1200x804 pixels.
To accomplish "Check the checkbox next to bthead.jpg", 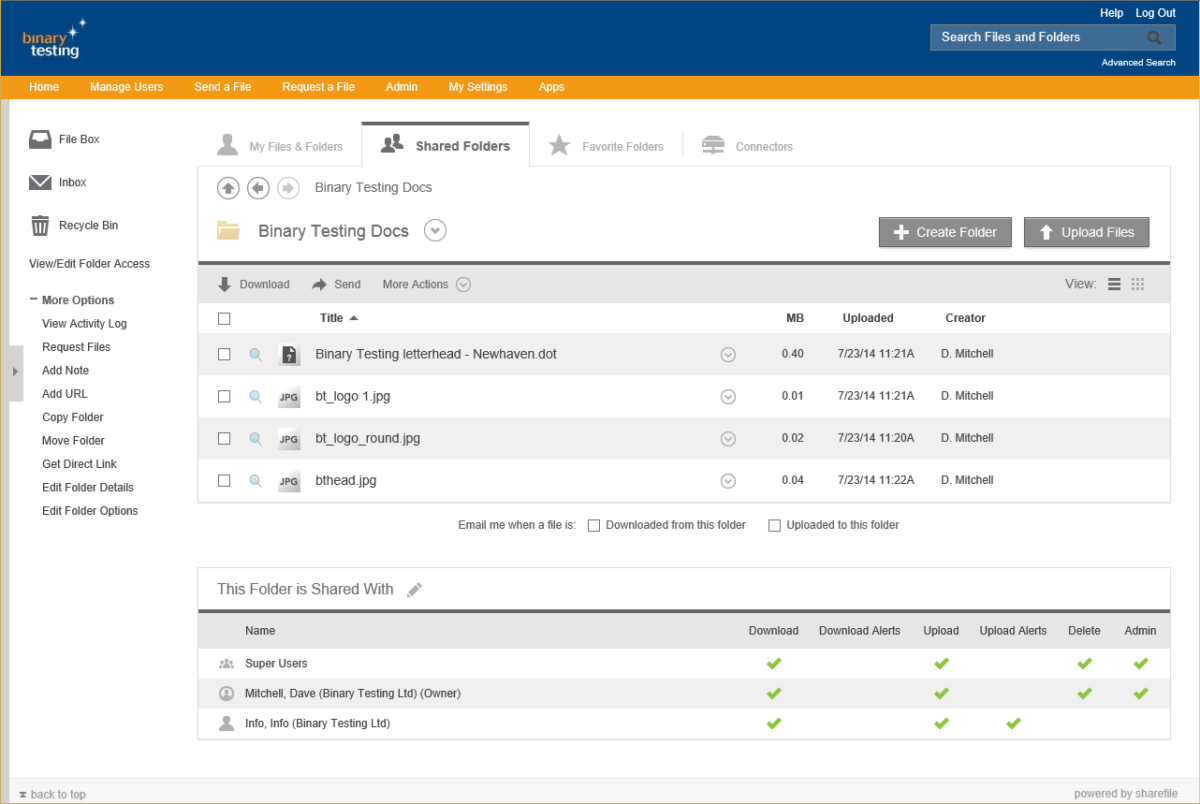I will (x=224, y=480).
